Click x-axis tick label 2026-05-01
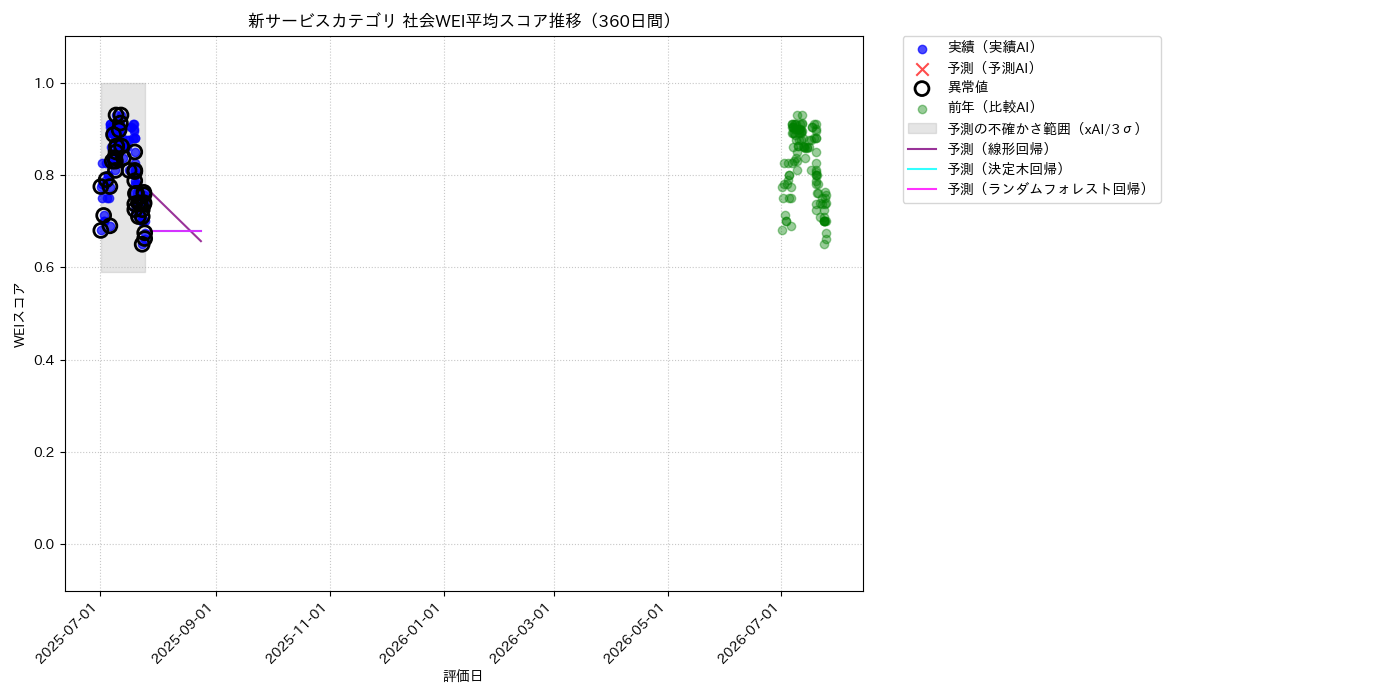Screen dimensions: 1400x700 click(x=637, y=632)
